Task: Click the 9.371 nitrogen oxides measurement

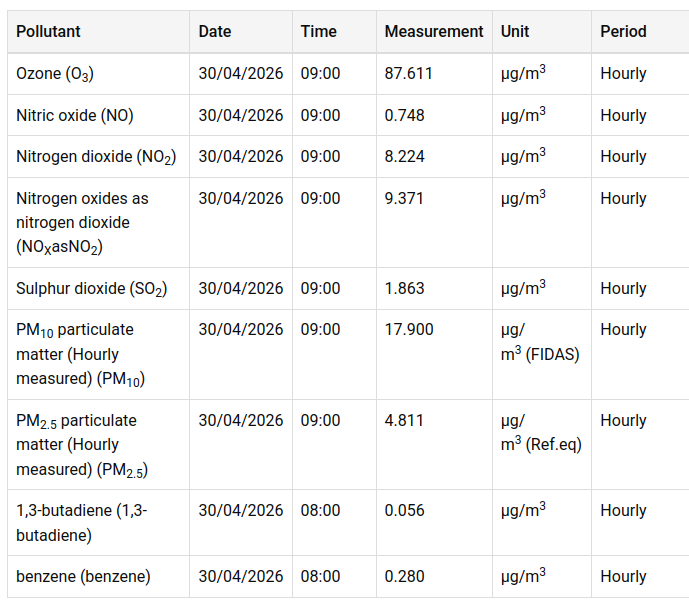Action: point(404,199)
